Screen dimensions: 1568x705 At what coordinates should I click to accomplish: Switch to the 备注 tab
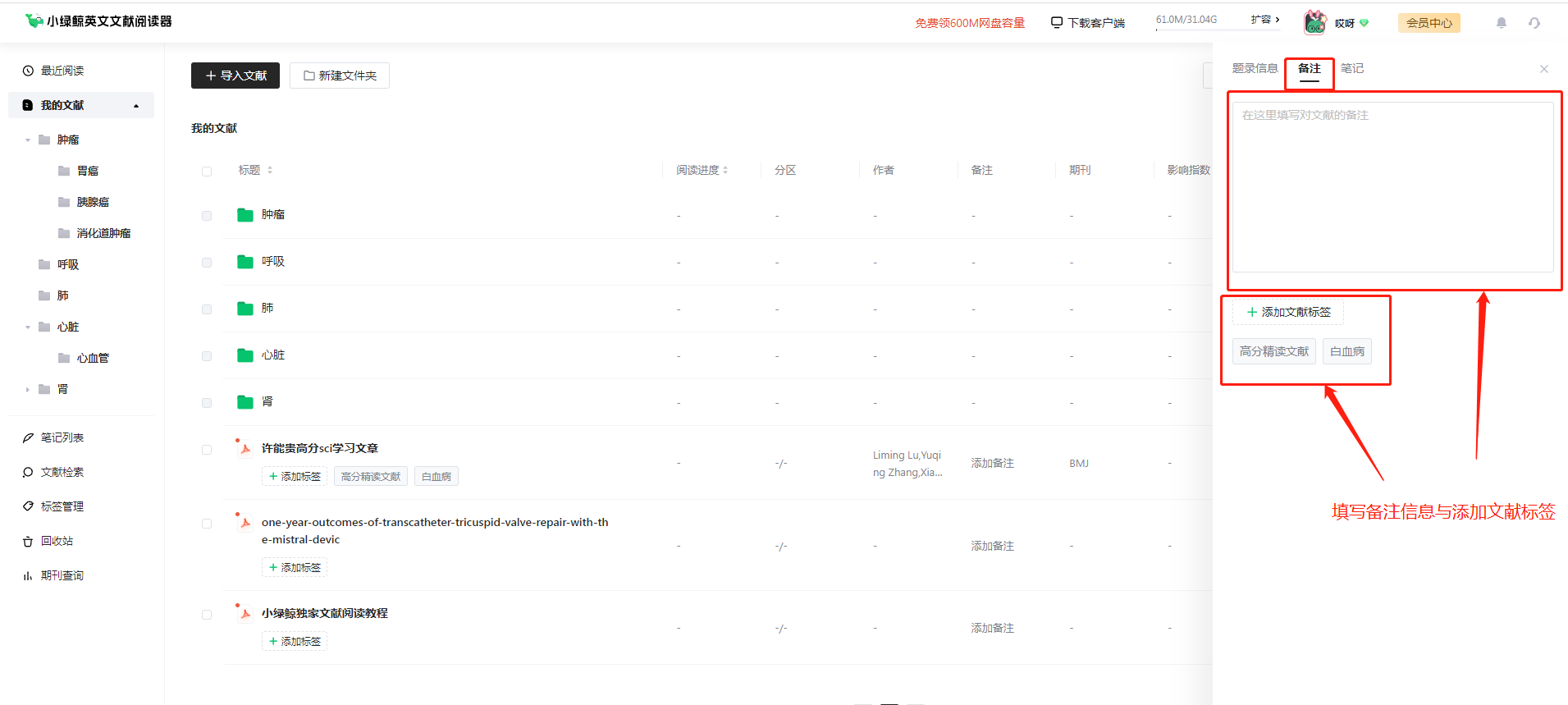click(x=1310, y=68)
